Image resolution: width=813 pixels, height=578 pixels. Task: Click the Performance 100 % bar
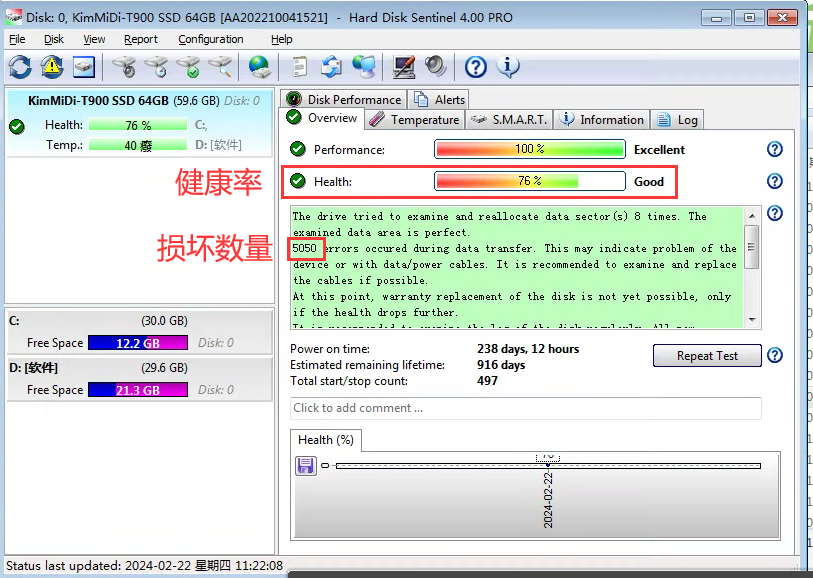(530, 149)
